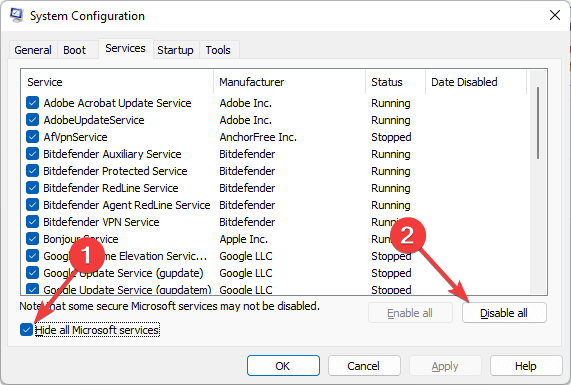Uncheck Bitdefender Agent RedLine Service checkbox
Image resolution: width=571 pixels, height=385 pixels.
[x=32, y=205]
